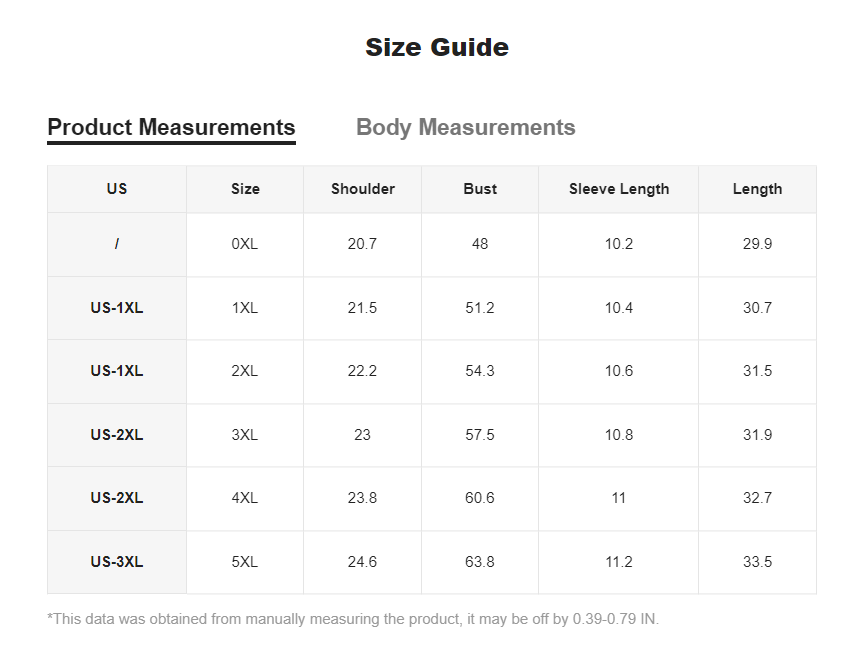
Task: Select the Product Measurements tab
Action: click(x=172, y=127)
